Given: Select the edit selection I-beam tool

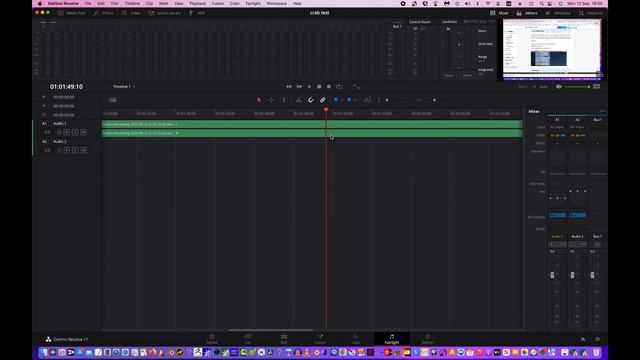Looking at the screenshot, I should (284, 100).
